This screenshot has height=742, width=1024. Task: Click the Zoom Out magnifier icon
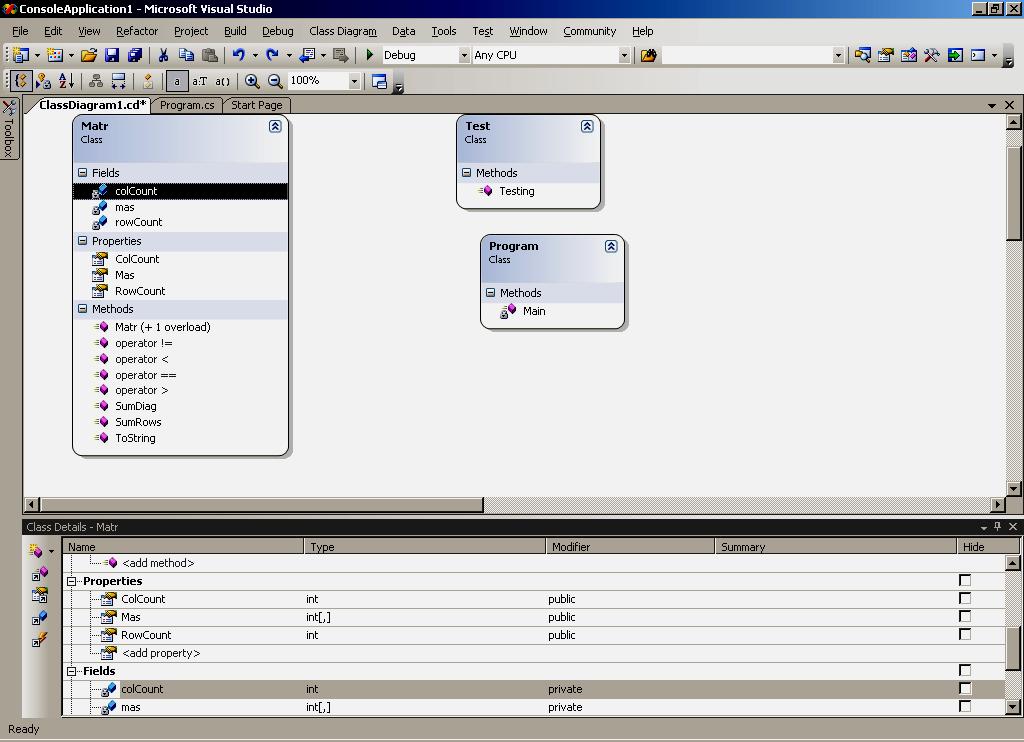click(275, 81)
